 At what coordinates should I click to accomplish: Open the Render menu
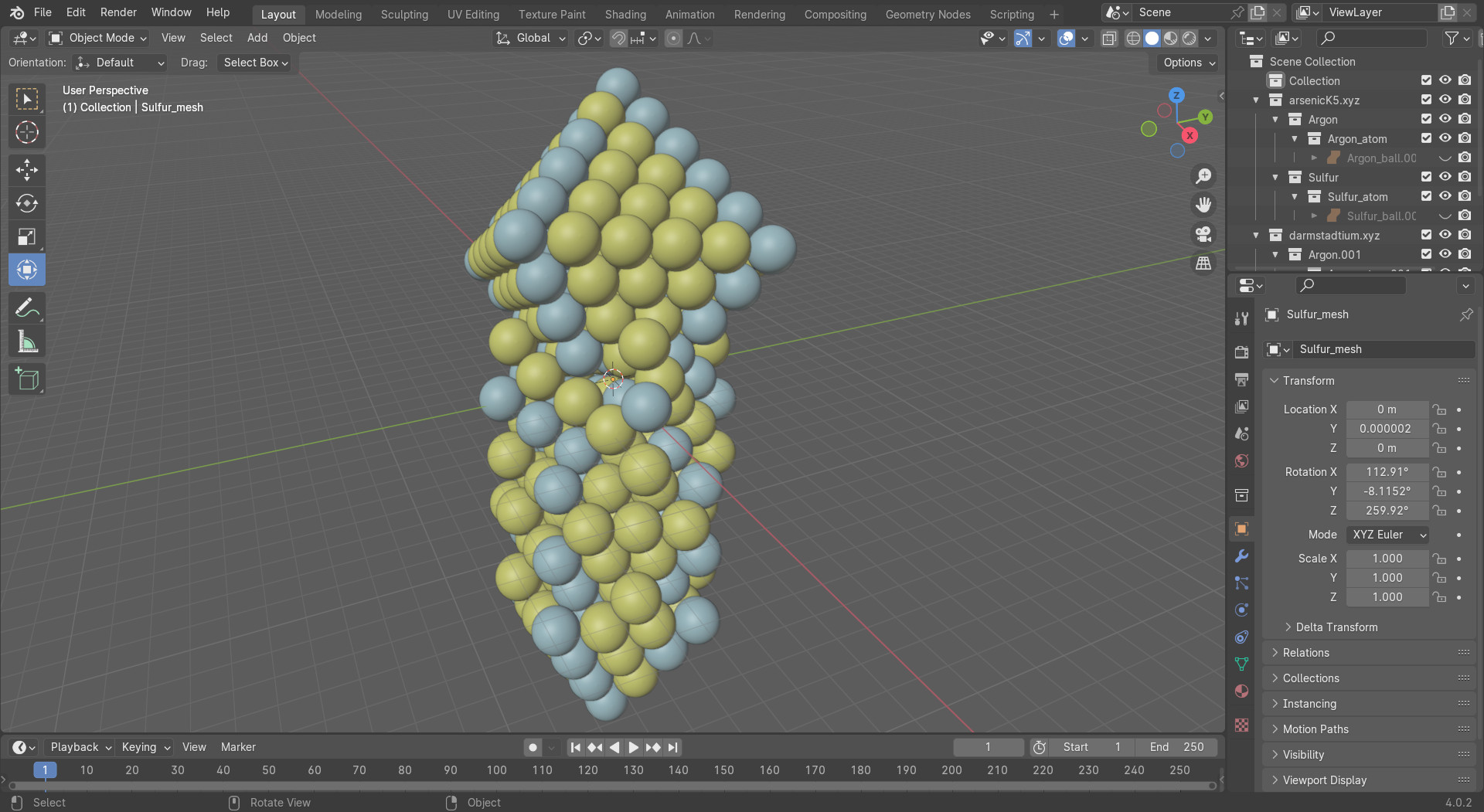(118, 12)
